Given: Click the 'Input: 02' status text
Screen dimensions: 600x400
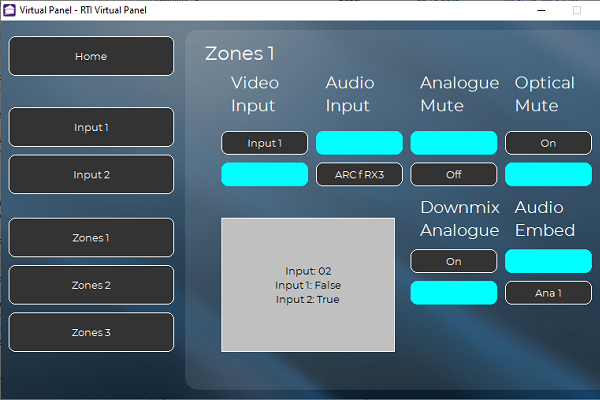Looking at the screenshot, I should point(308,271).
